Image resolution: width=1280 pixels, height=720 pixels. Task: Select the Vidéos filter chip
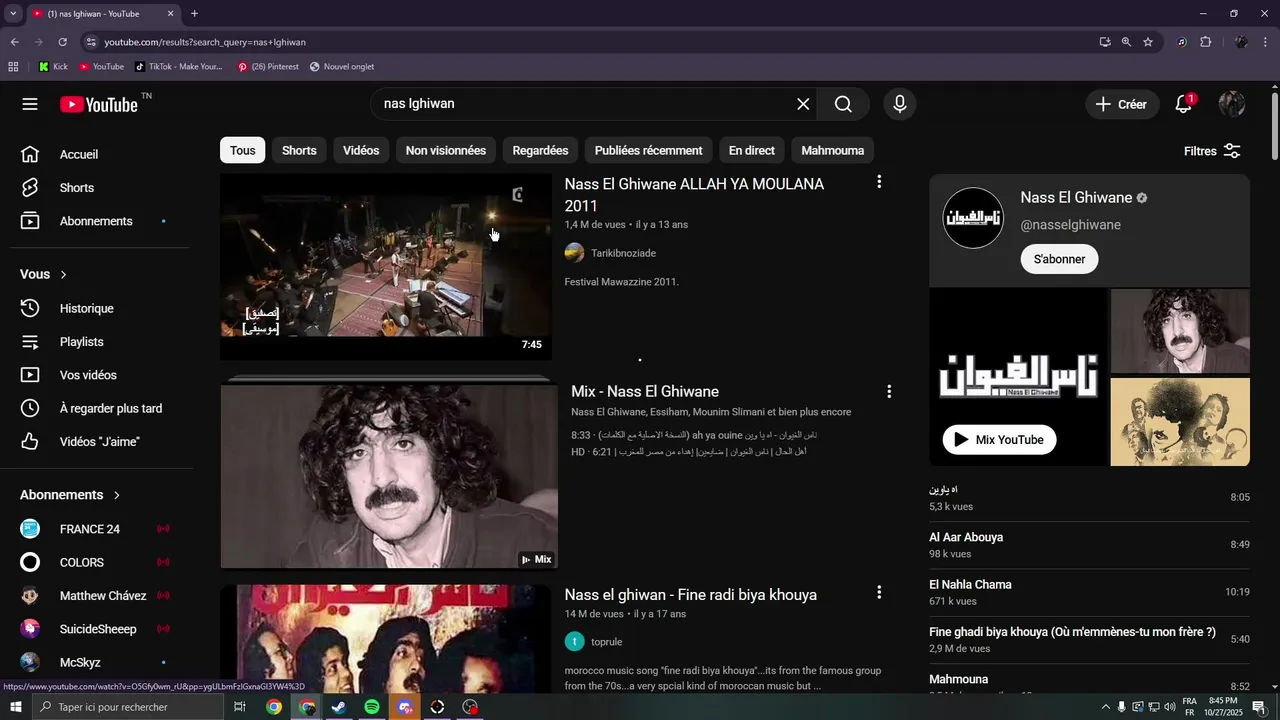point(361,150)
